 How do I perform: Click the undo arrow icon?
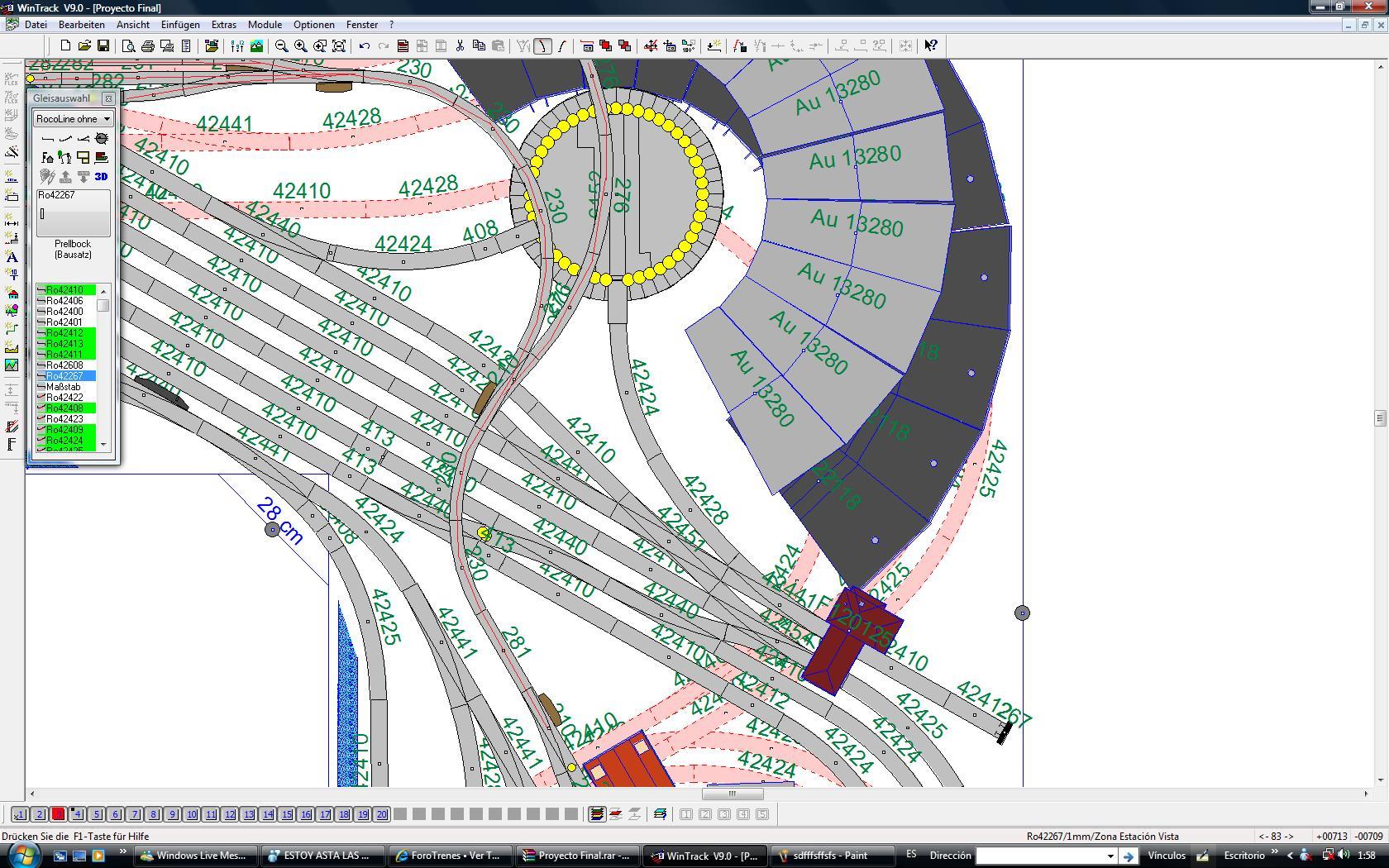(364, 46)
